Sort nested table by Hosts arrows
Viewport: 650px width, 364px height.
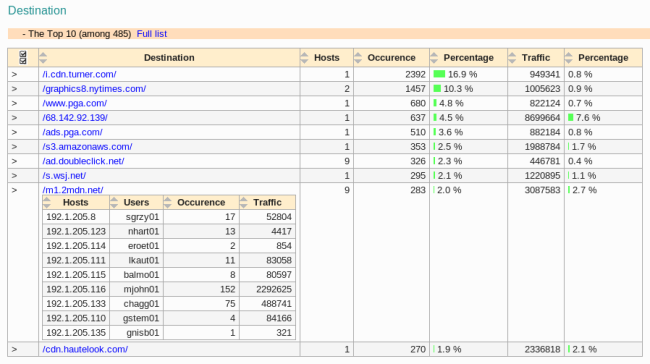[x=47, y=203]
